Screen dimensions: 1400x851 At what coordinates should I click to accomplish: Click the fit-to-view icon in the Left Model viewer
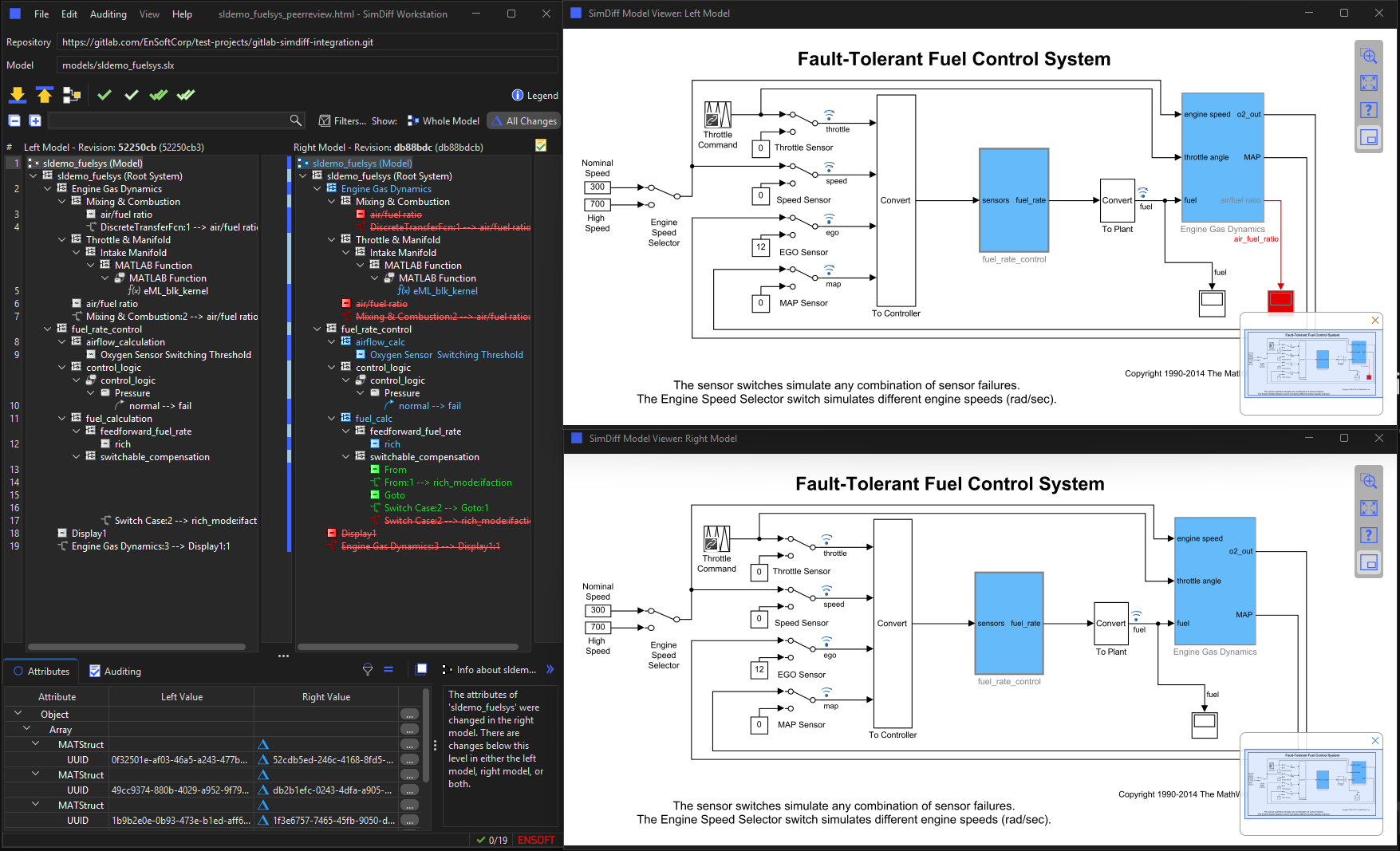pos(1369,83)
